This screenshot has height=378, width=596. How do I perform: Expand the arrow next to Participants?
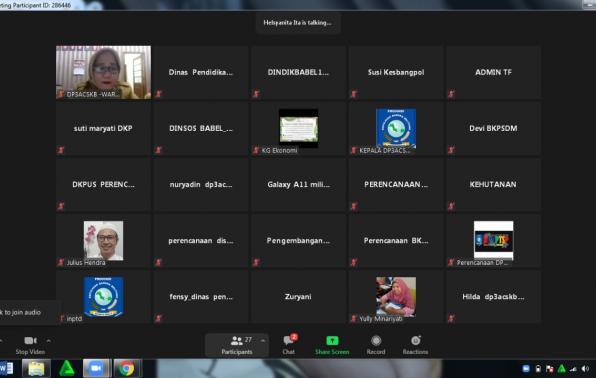[263, 340]
